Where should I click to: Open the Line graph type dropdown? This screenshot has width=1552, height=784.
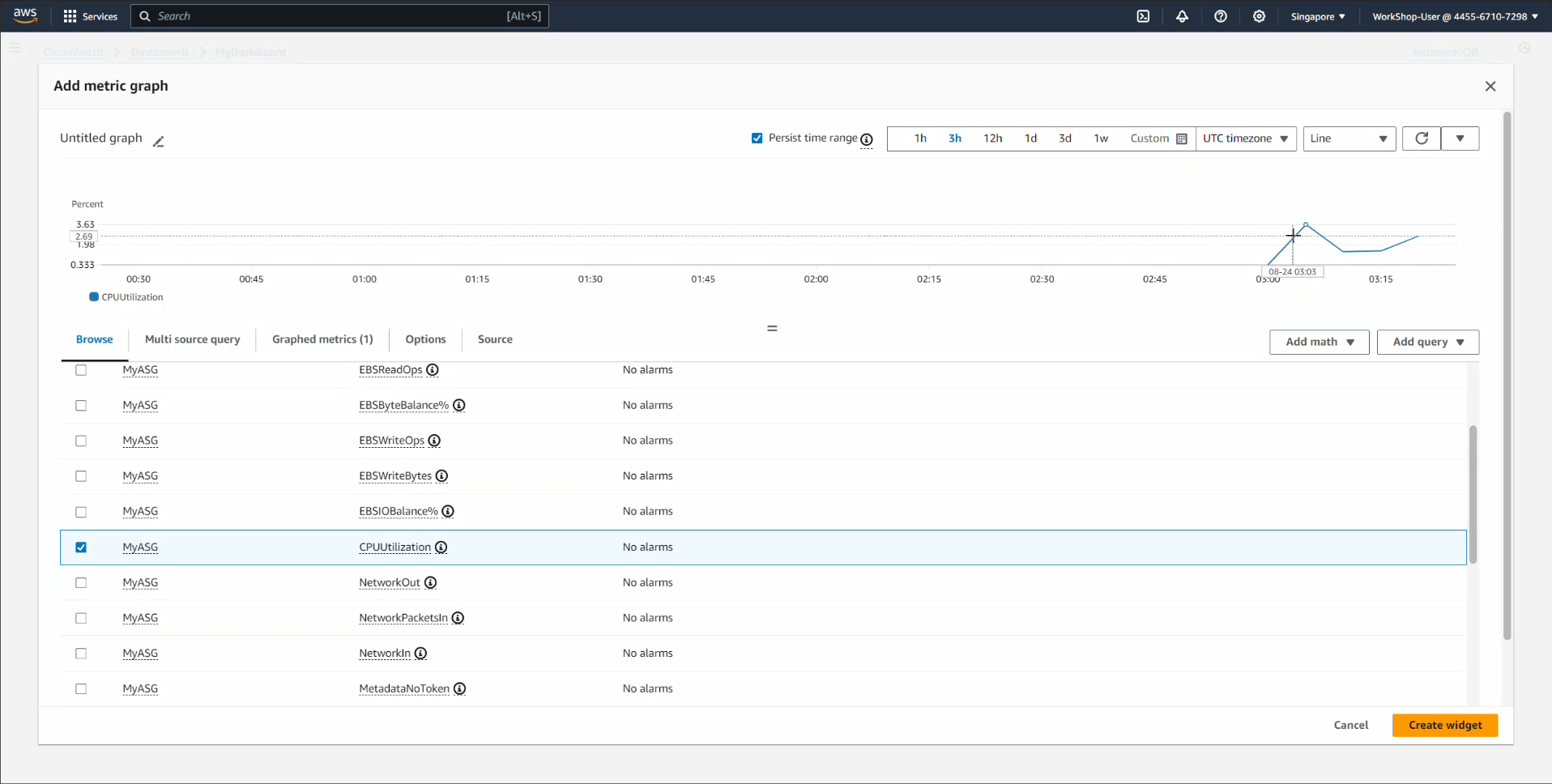pos(1349,138)
